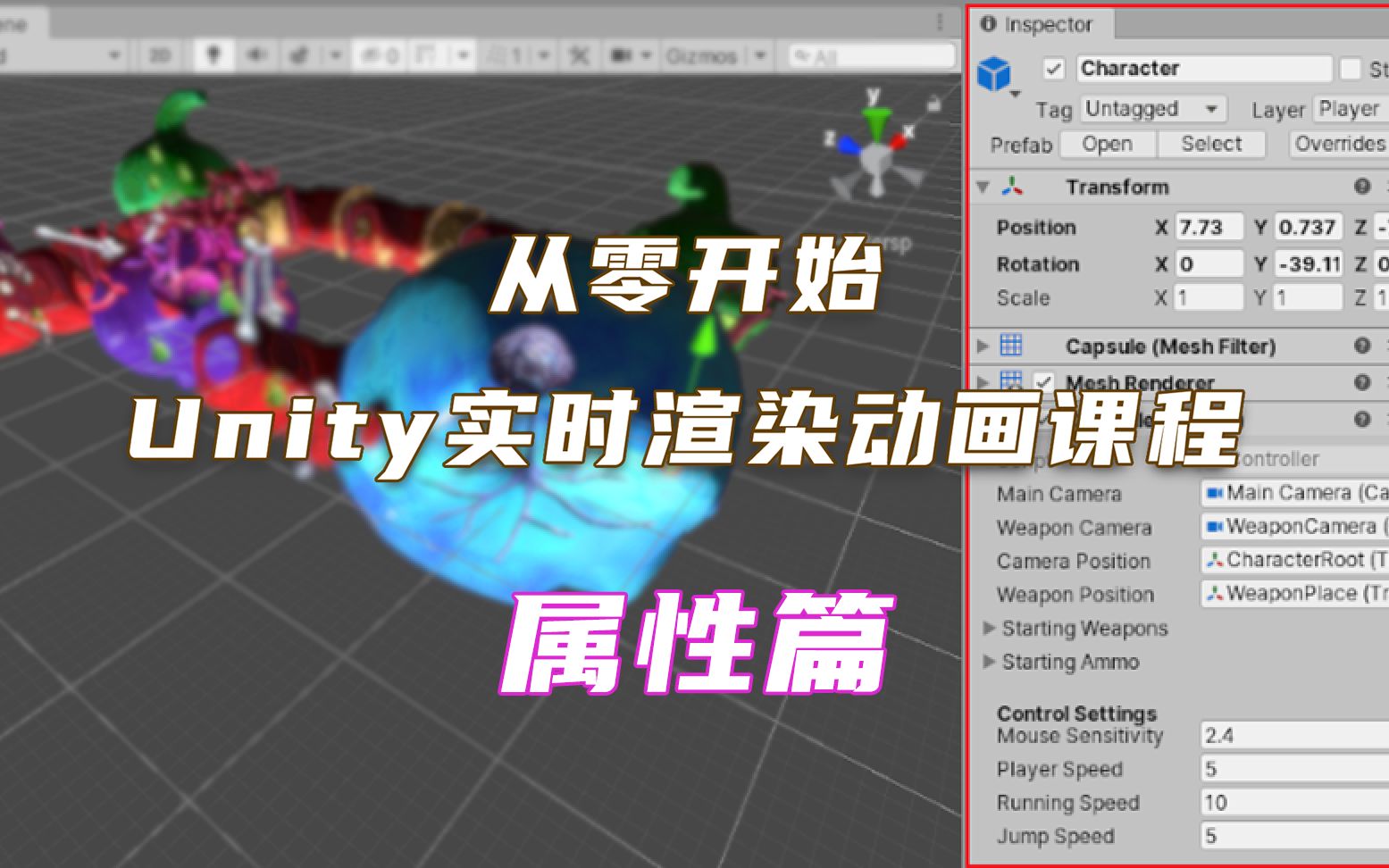Image resolution: width=1389 pixels, height=868 pixels.
Task: Click Rotation Y field -39.11
Action: tap(1307, 263)
